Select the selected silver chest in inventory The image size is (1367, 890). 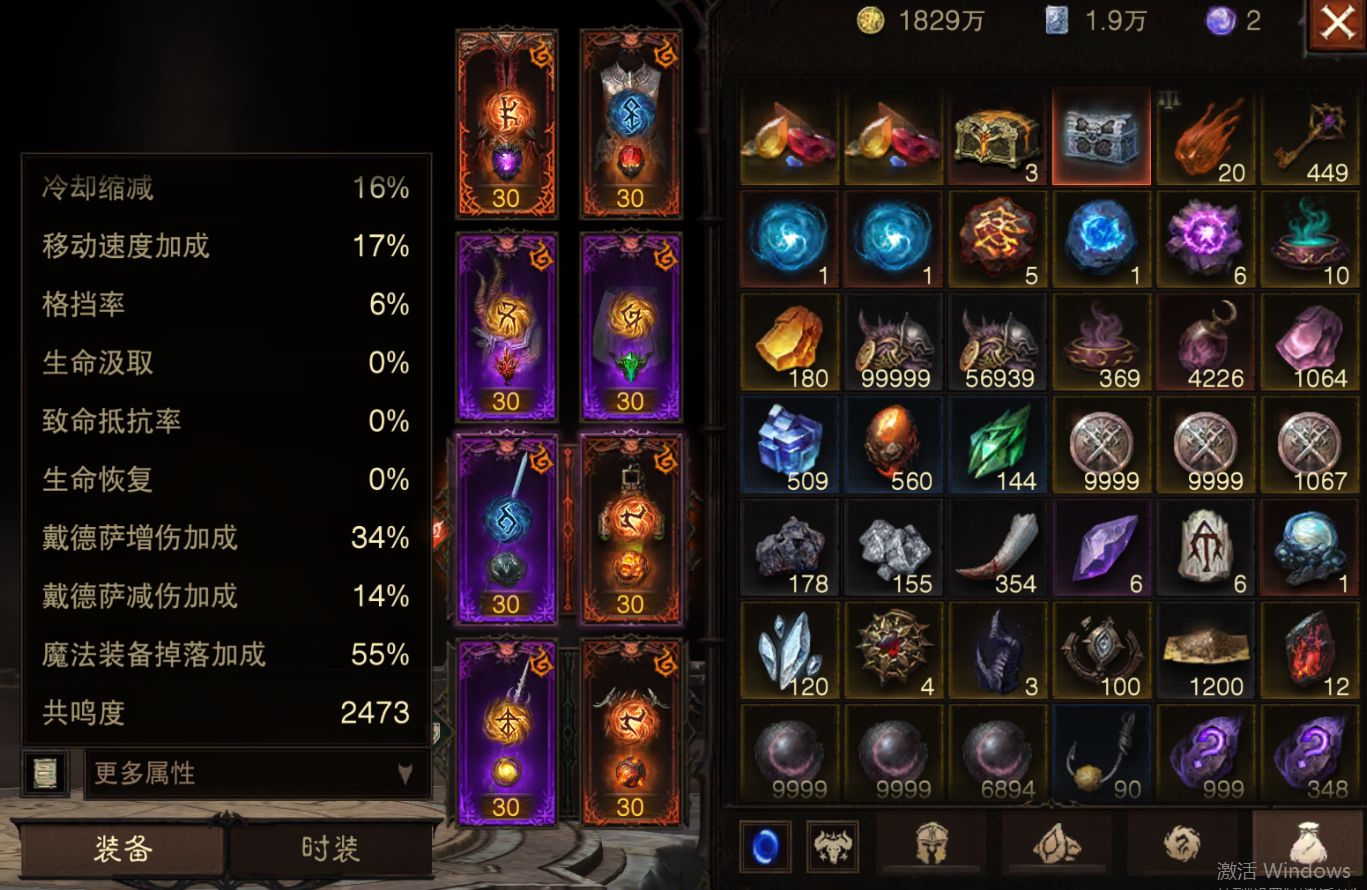coord(1101,138)
